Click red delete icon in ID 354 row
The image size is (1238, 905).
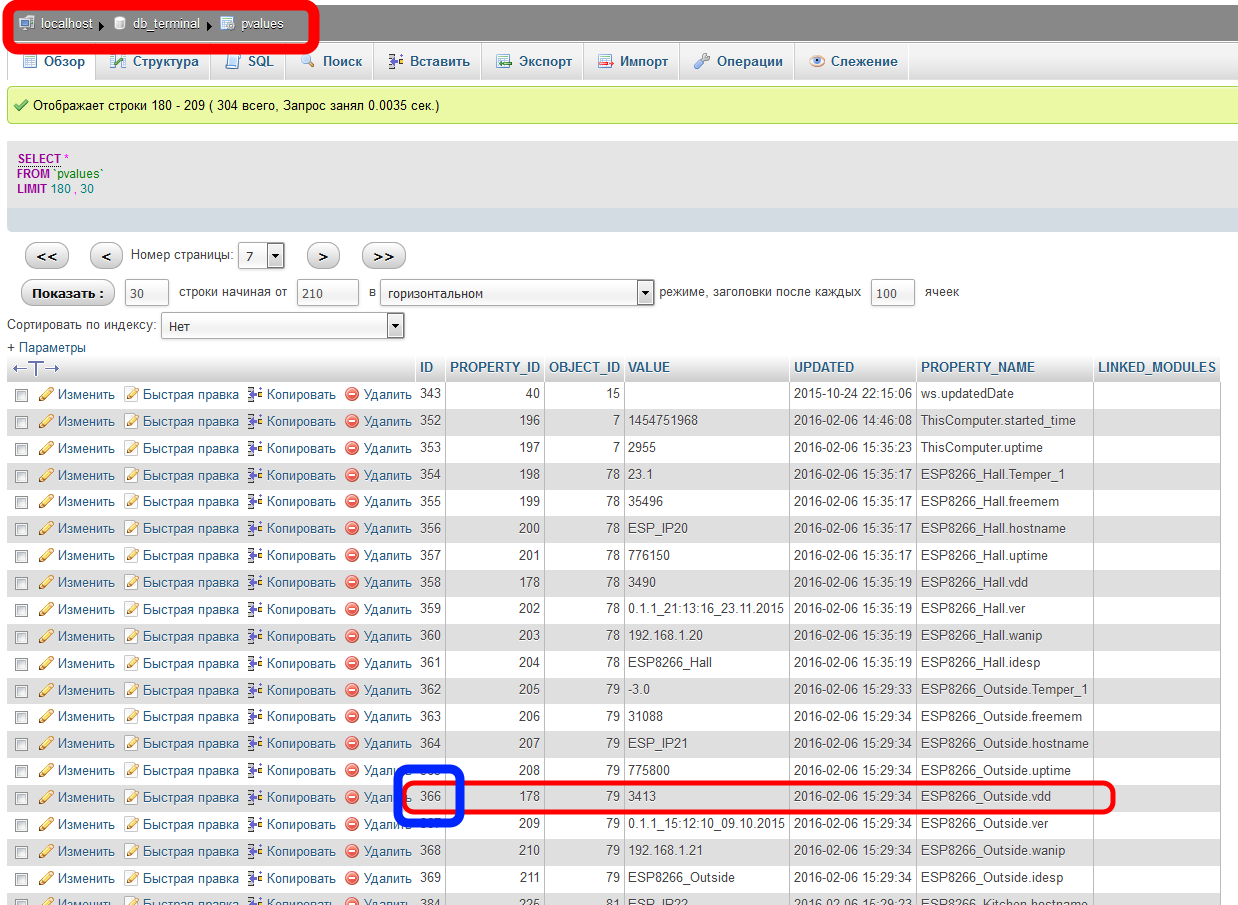[x=352, y=475]
